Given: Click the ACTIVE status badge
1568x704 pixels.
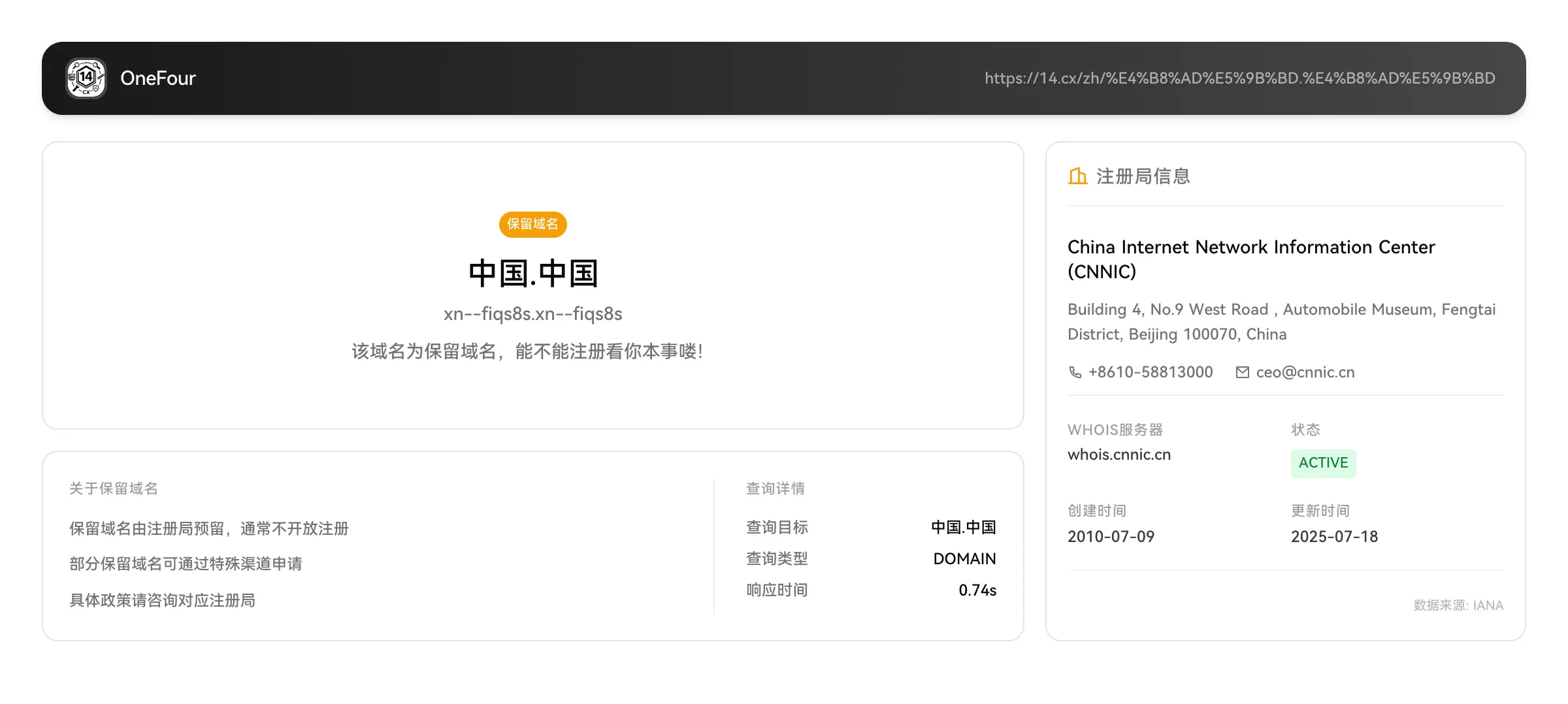Looking at the screenshot, I should click(1324, 463).
